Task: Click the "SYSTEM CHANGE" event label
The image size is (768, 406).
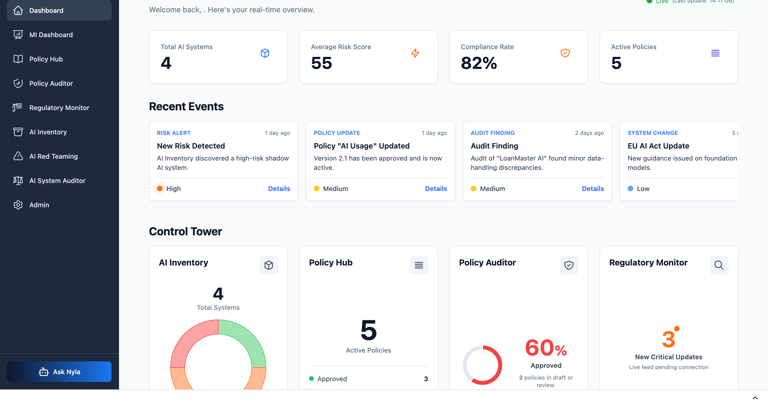Action: [653, 133]
